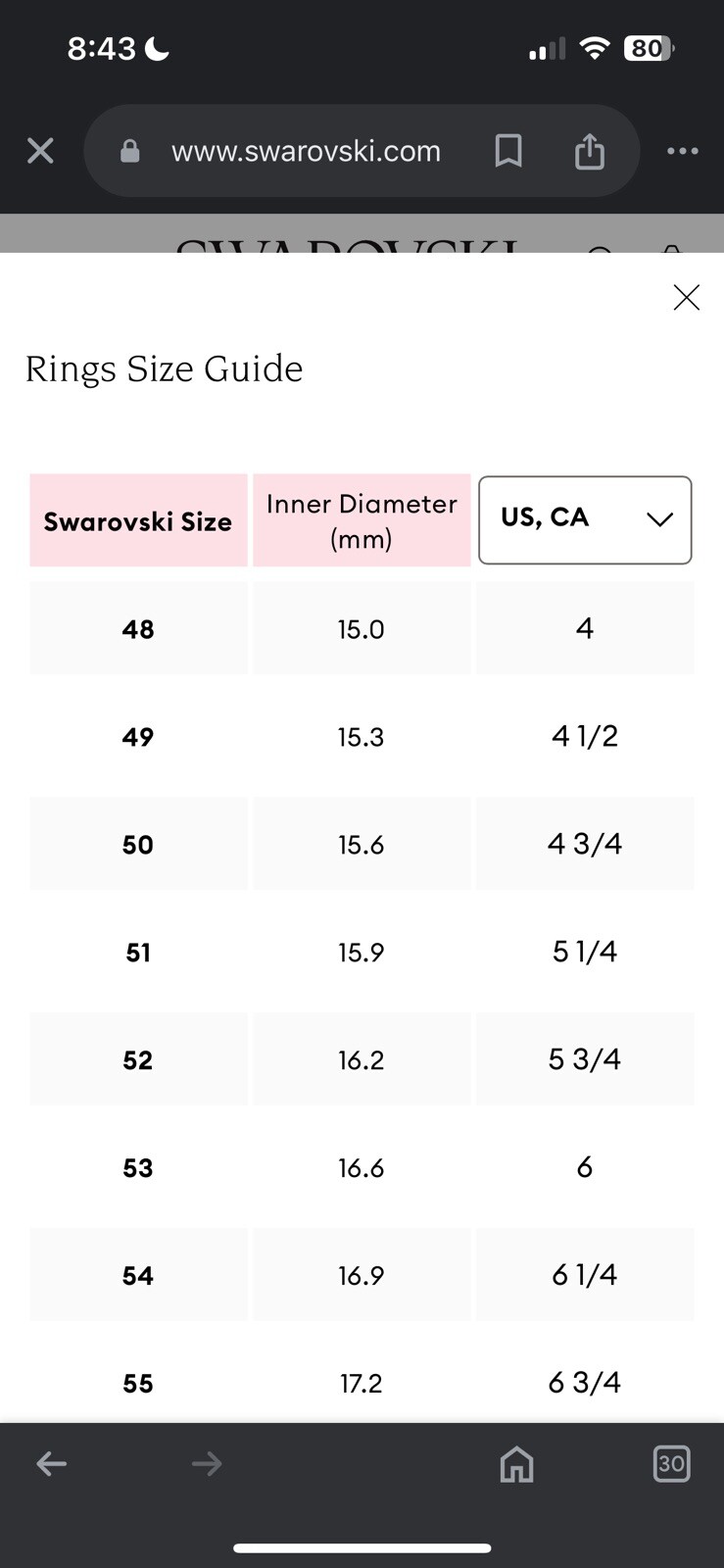Viewport: 724px width, 1568px height.
Task: Tap the bookmark icon in address bar
Action: (x=507, y=151)
